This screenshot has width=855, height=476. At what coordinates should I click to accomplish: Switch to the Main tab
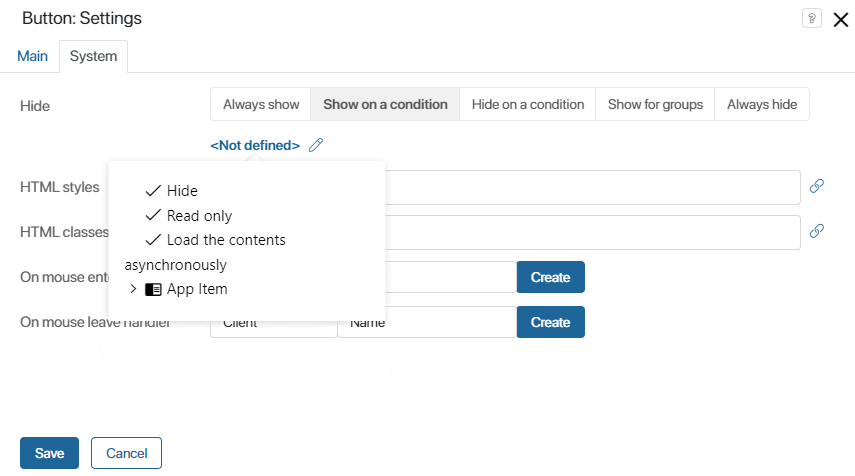click(x=32, y=56)
